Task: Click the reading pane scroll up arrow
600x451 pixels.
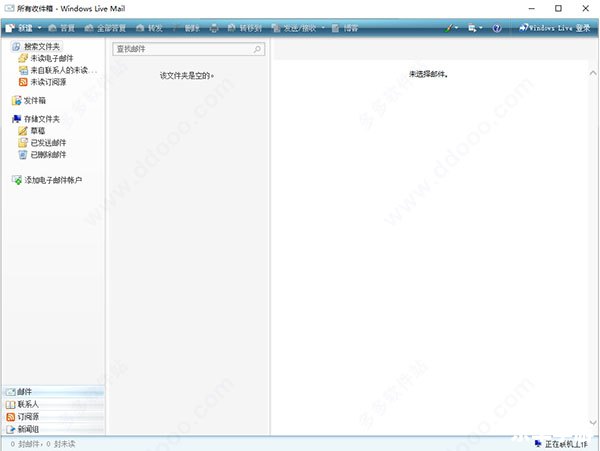Action: click(593, 73)
